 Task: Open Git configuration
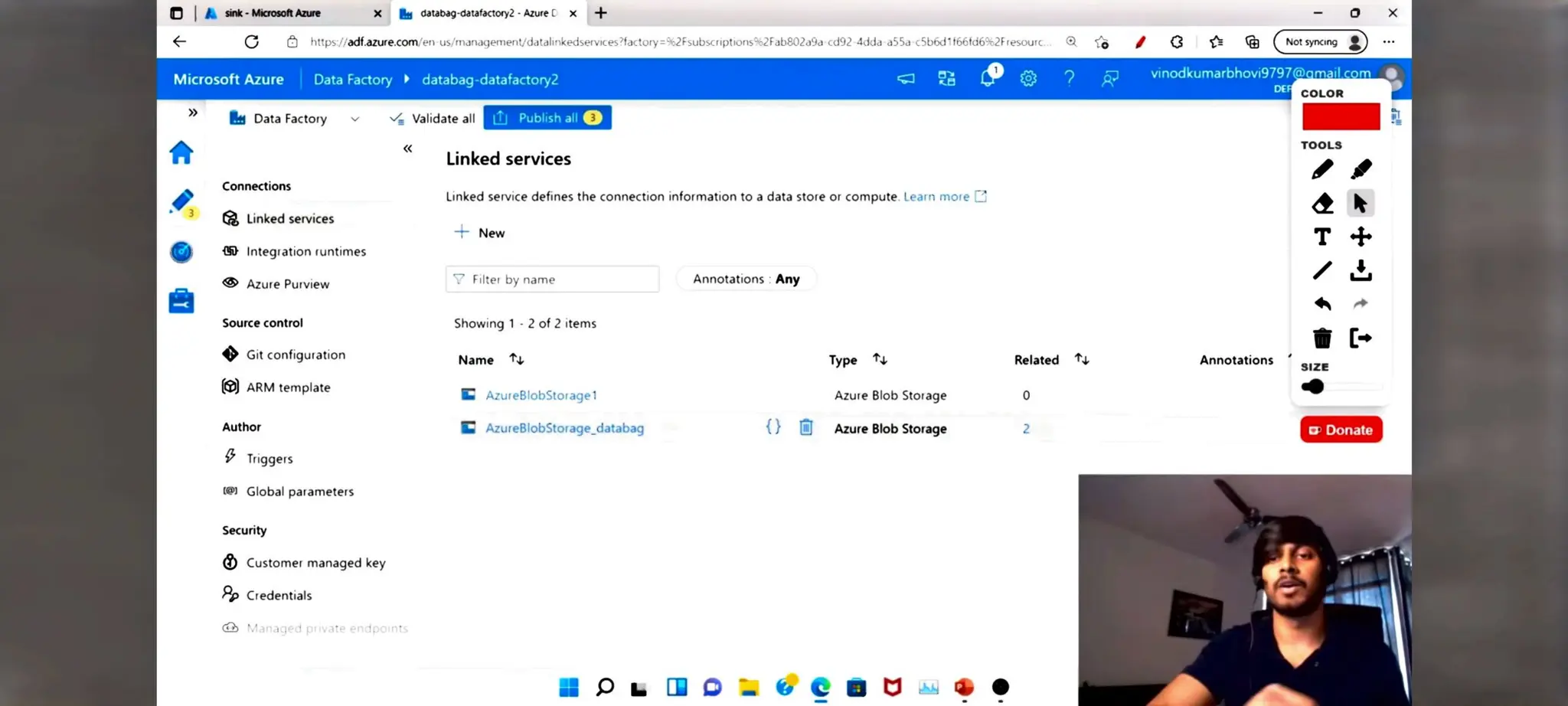click(296, 355)
